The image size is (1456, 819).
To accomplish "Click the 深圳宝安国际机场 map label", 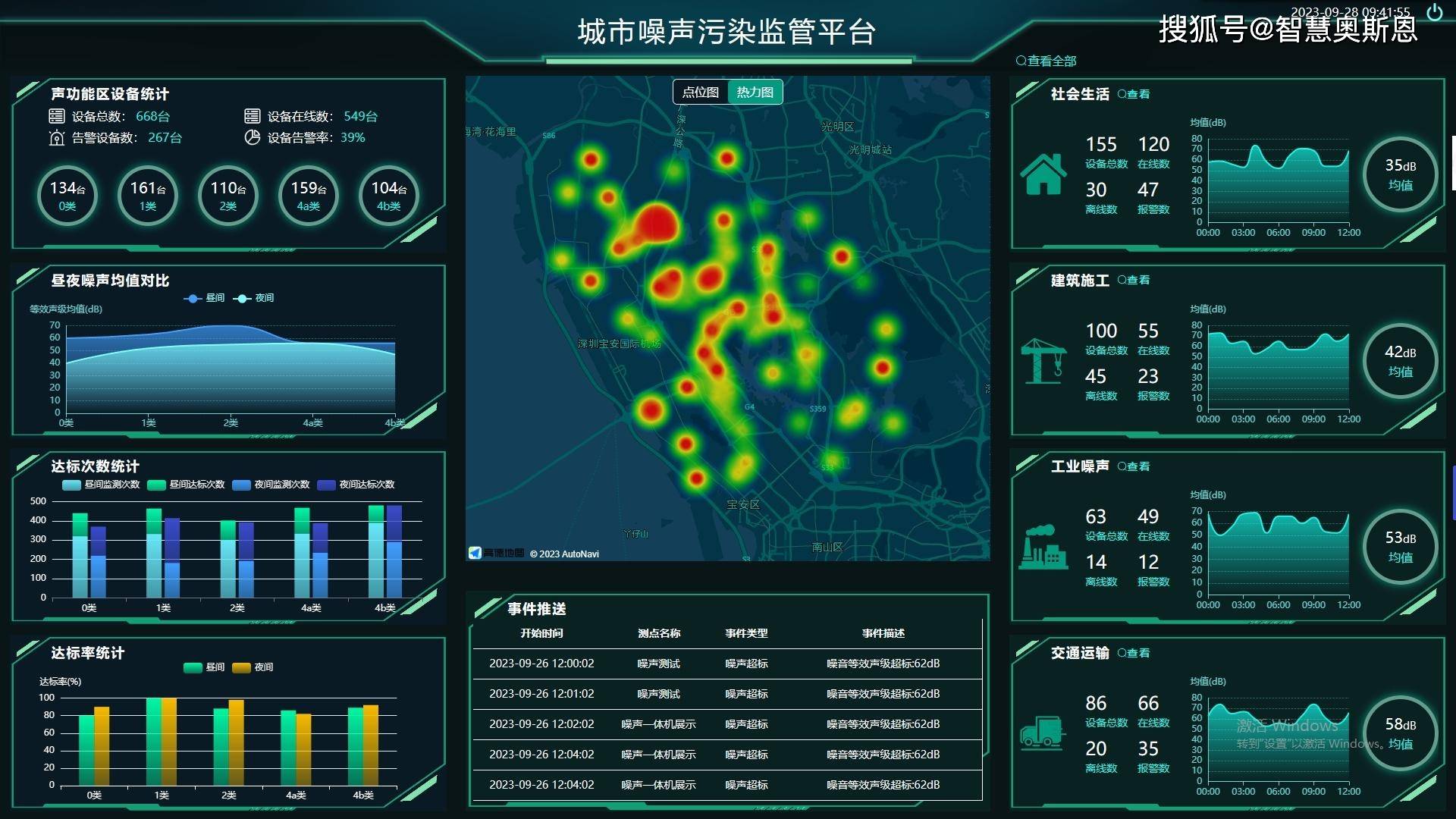I will pos(619,344).
